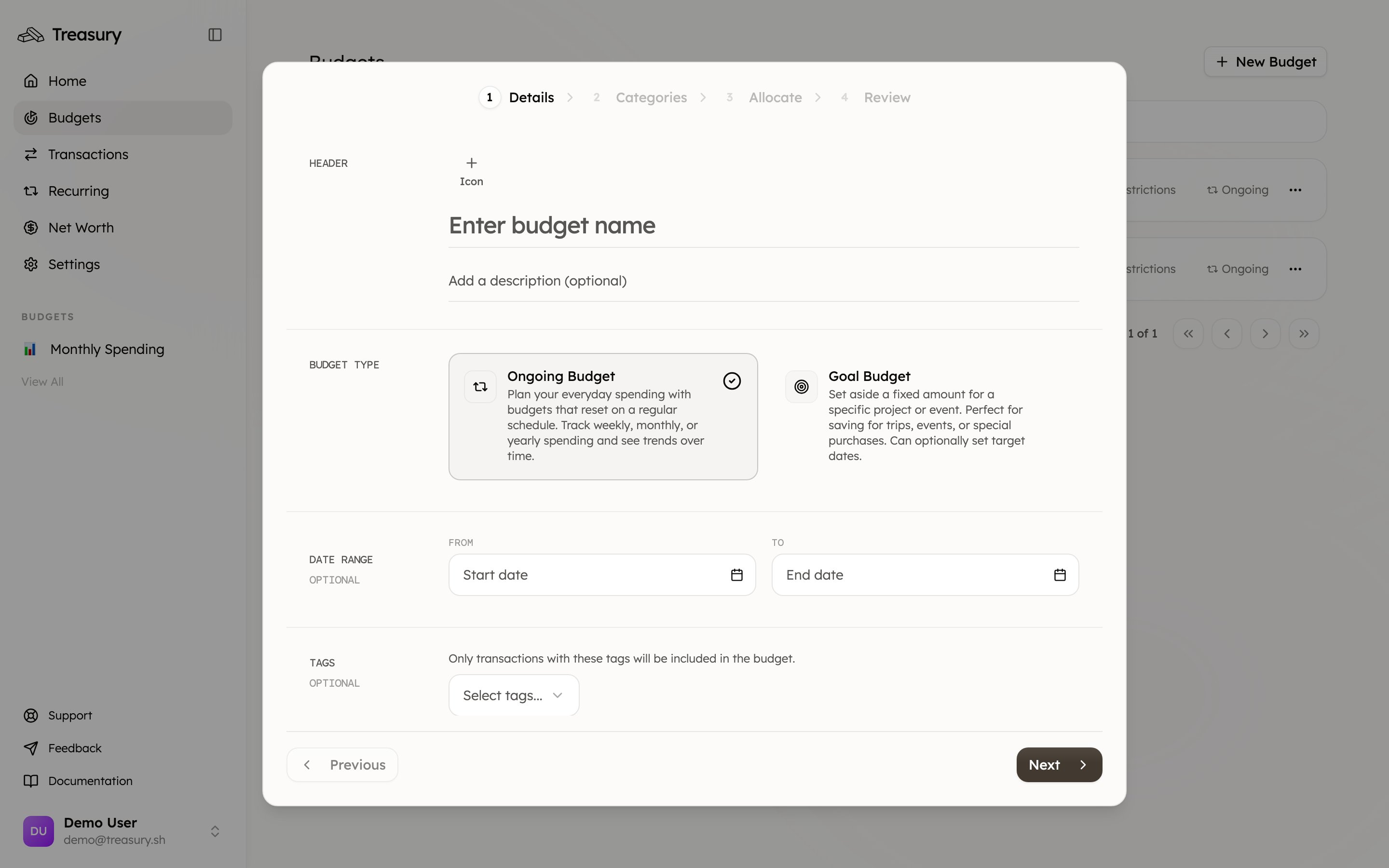The width and height of the screenshot is (1389, 868).
Task: Go to previous page of budgets
Action: point(1226,334)
